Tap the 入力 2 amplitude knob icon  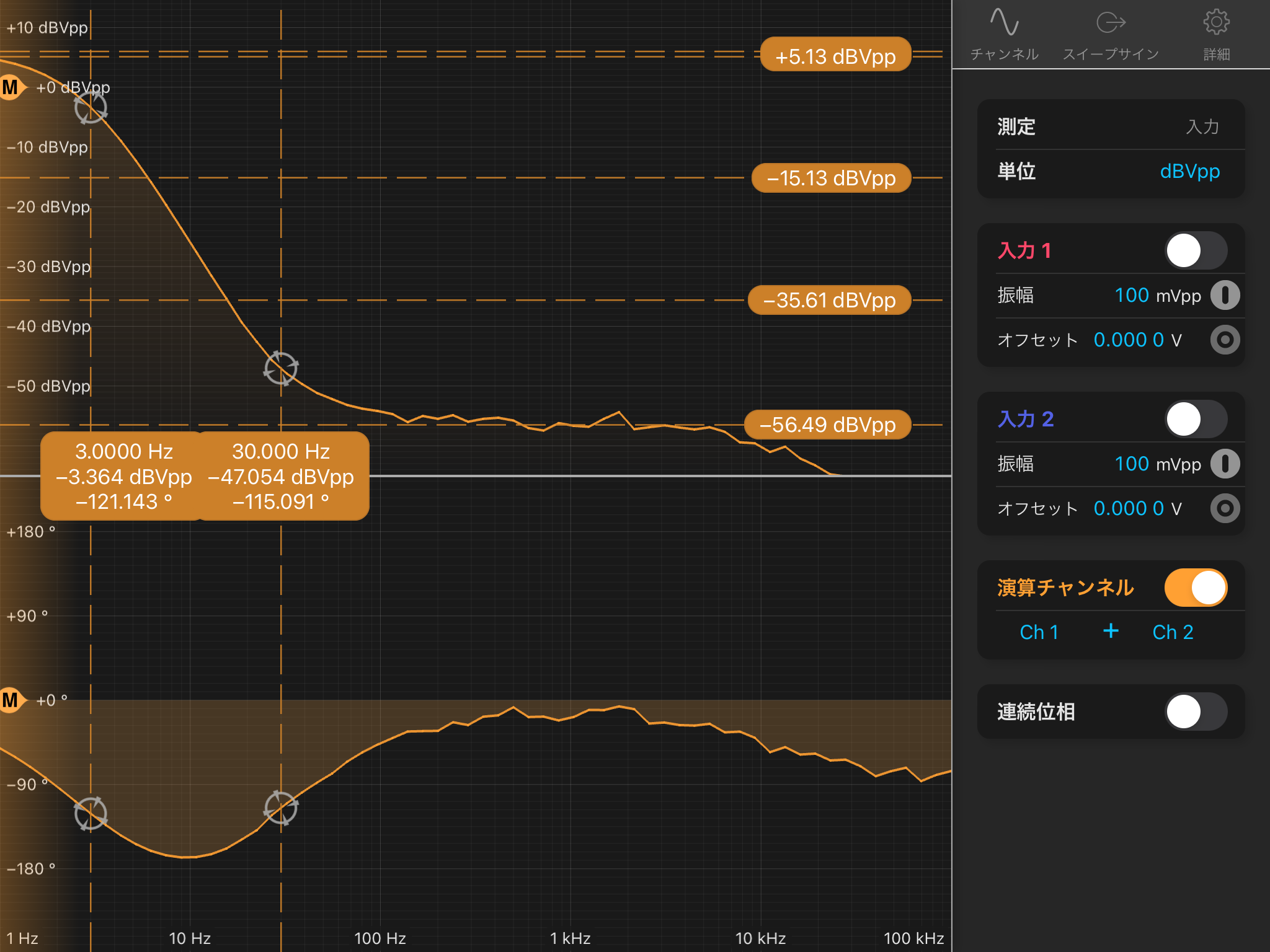point(1225,464)
